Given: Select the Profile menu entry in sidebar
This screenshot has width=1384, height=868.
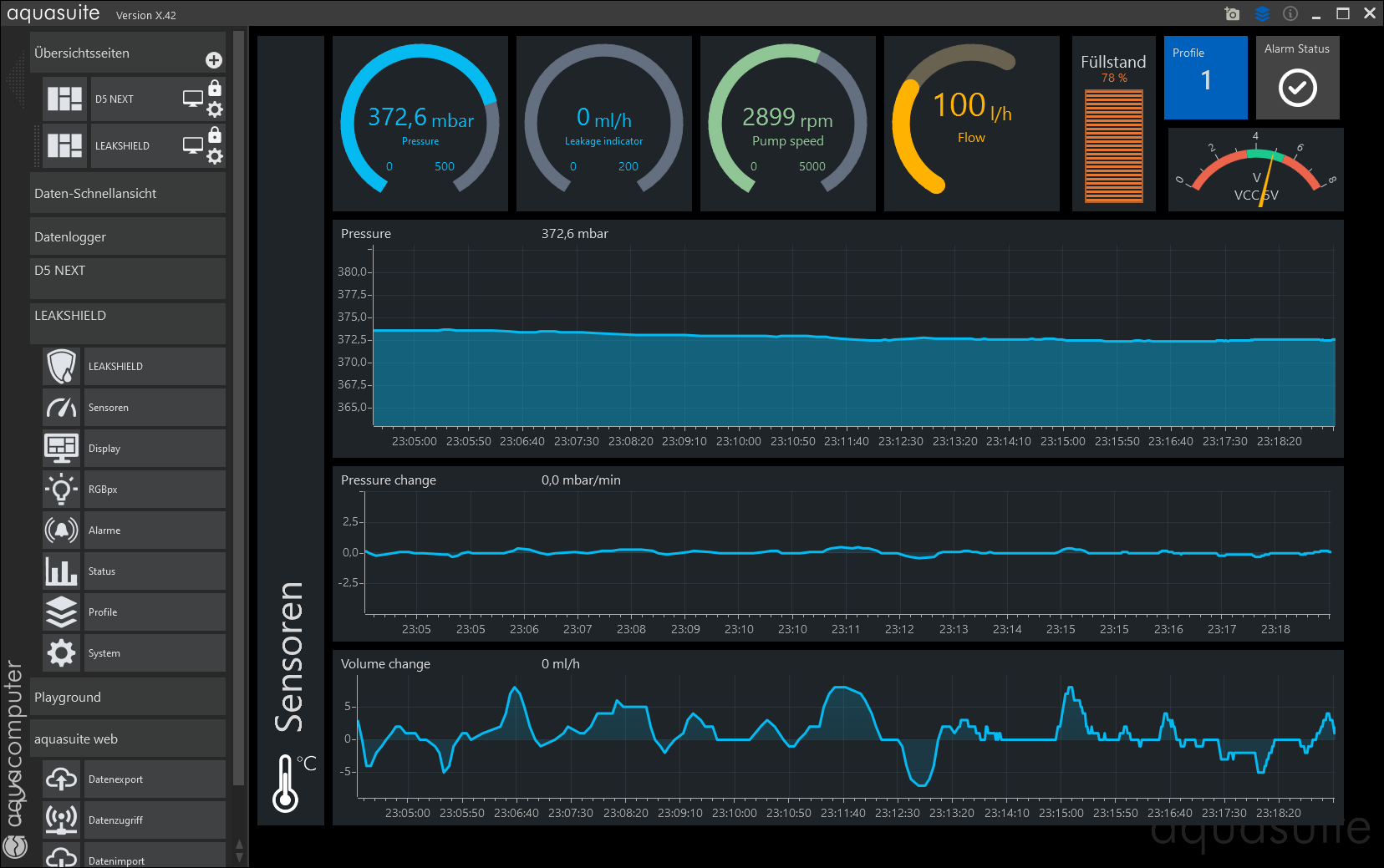Looking at the screenshot, I should 155,612.
